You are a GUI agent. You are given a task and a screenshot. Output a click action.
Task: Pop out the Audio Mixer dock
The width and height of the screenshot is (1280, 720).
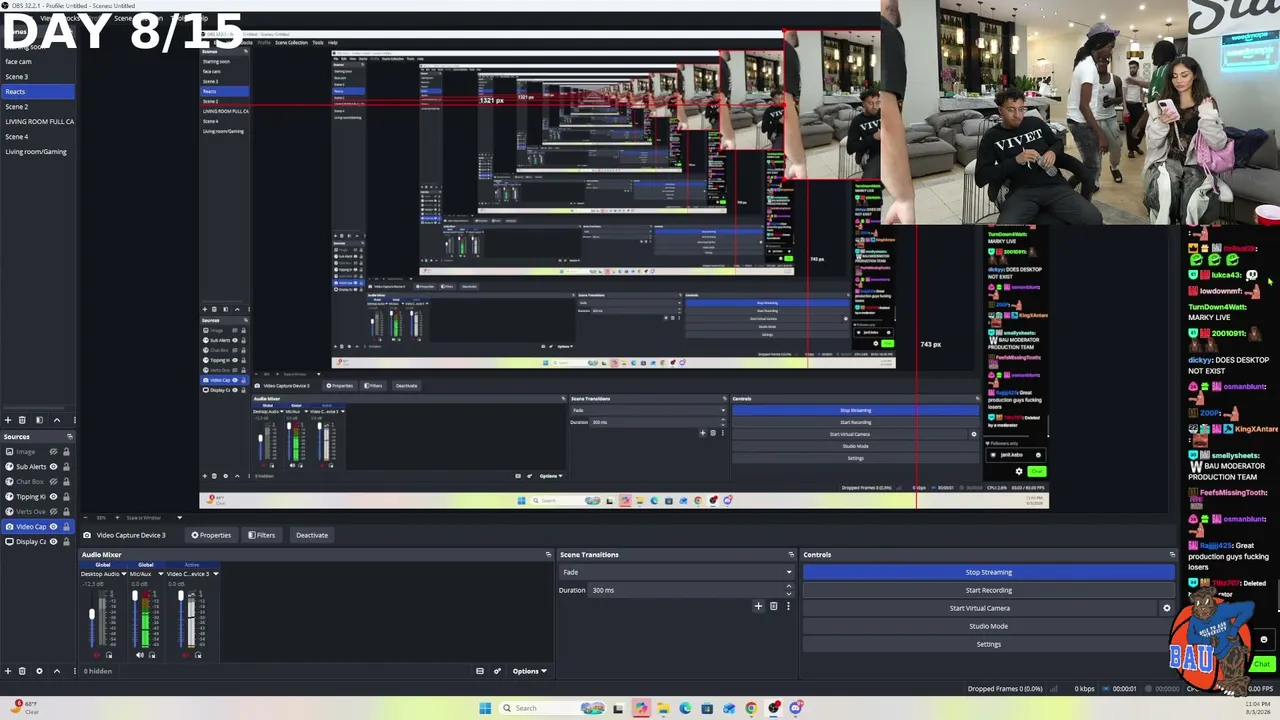548,555
